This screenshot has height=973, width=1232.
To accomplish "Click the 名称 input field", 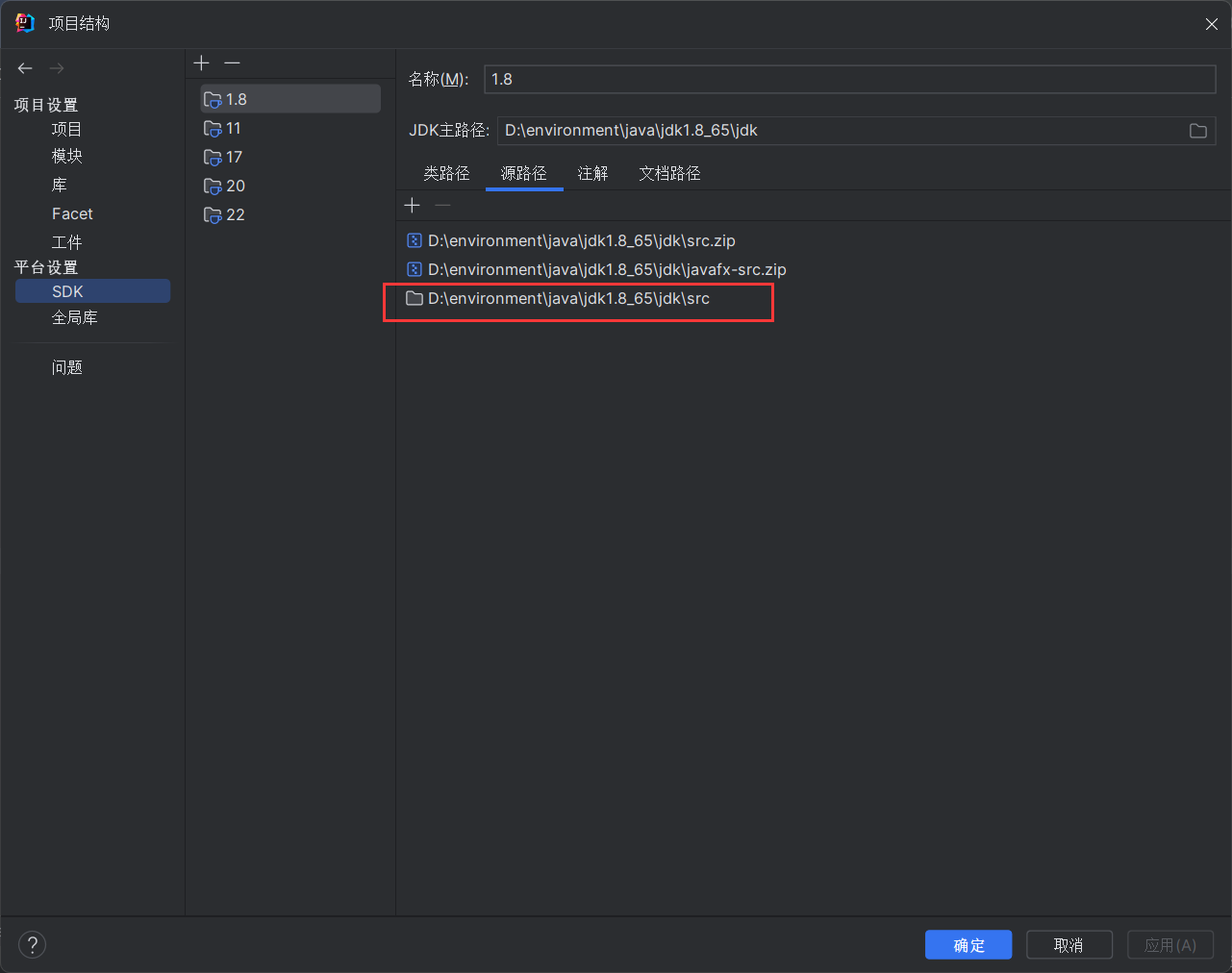I will [x=850, y=79].
